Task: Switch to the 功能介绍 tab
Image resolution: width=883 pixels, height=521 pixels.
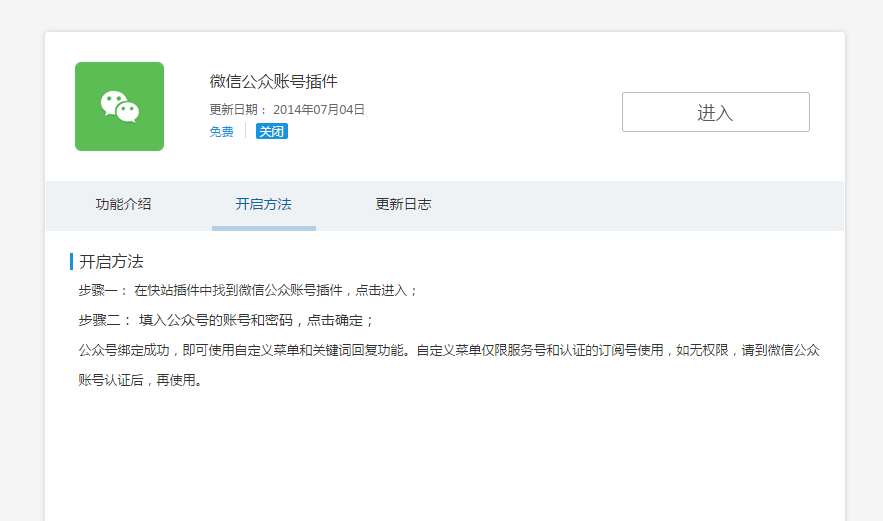Action: click(x=123, y=204)
